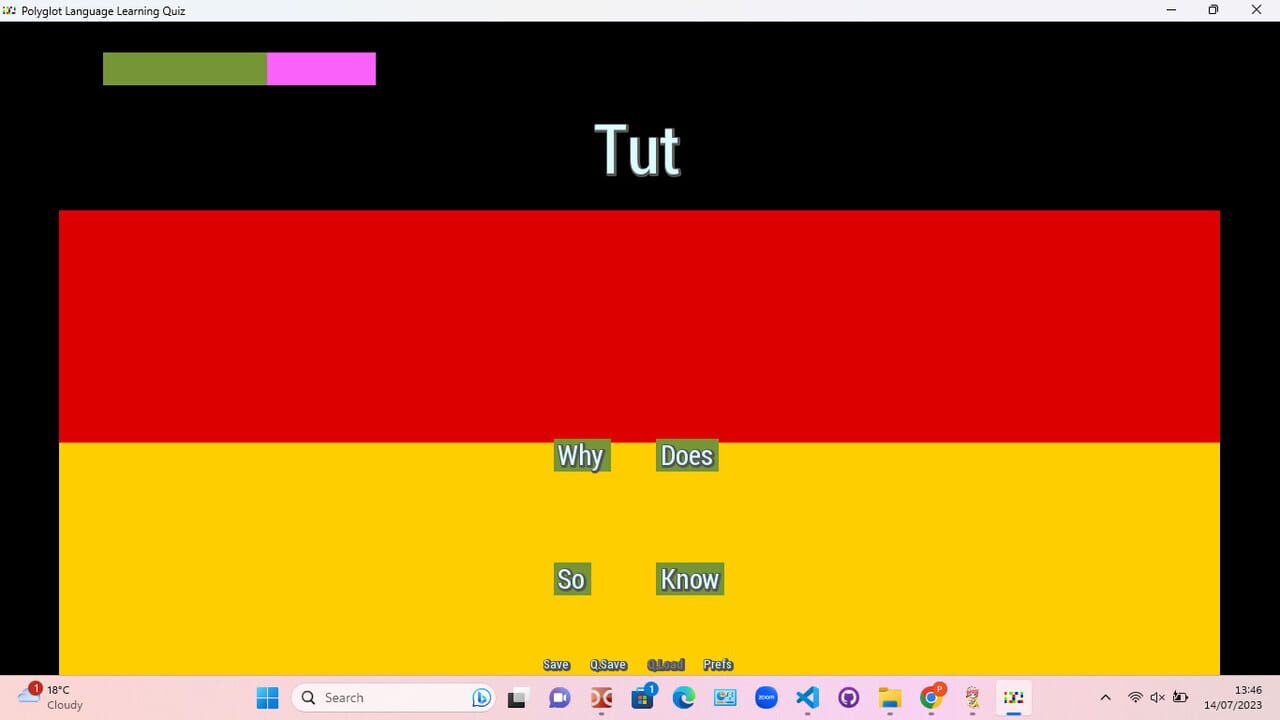The height and width of the screenshot is (720, 1280).
Task: Click the Q.Save button
Action: click(x=608, y=664)
